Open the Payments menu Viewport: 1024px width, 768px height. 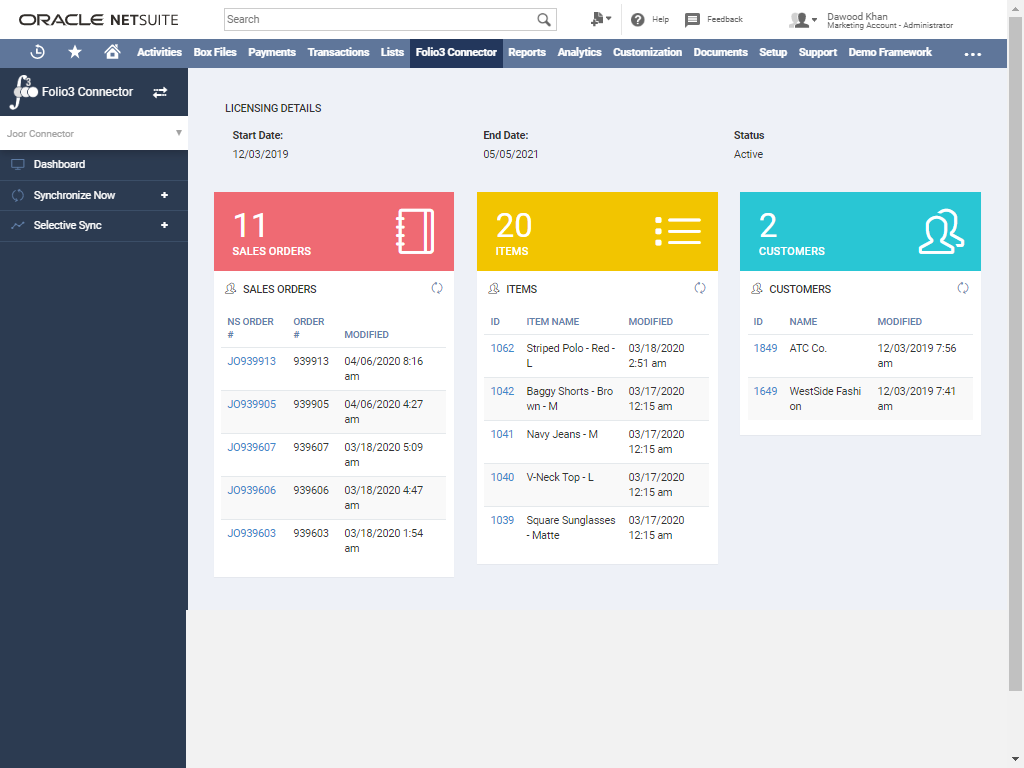(272, 52)
